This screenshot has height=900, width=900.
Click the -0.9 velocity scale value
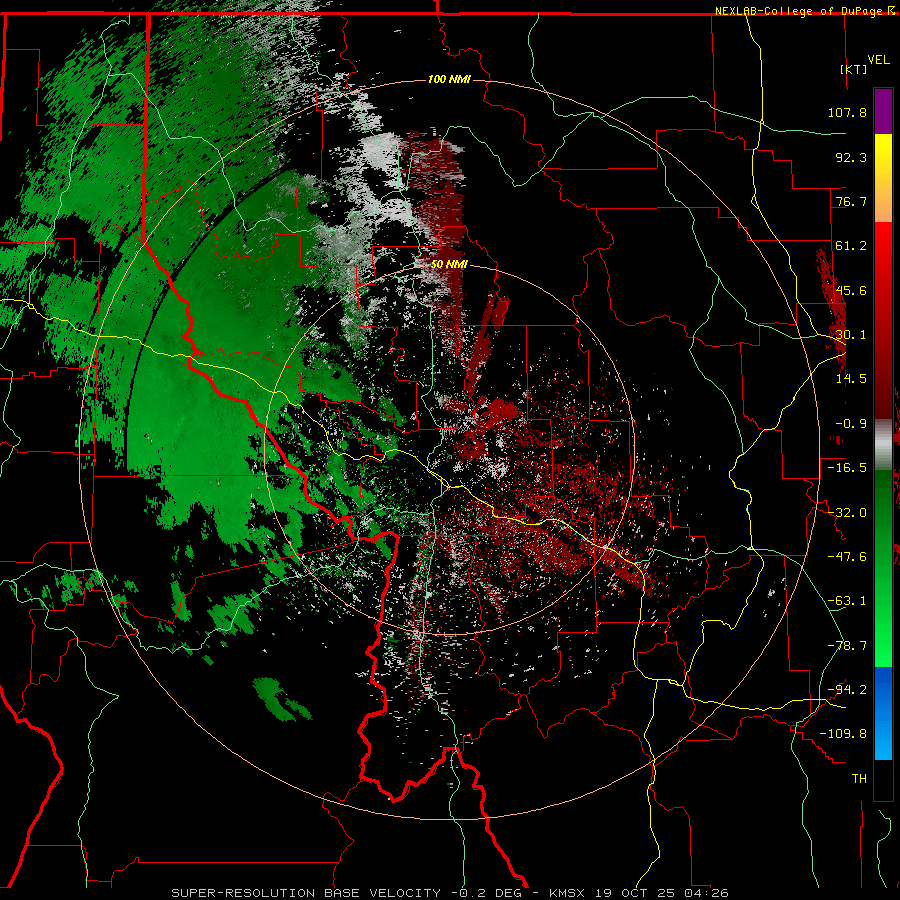[x=851, y=424]
